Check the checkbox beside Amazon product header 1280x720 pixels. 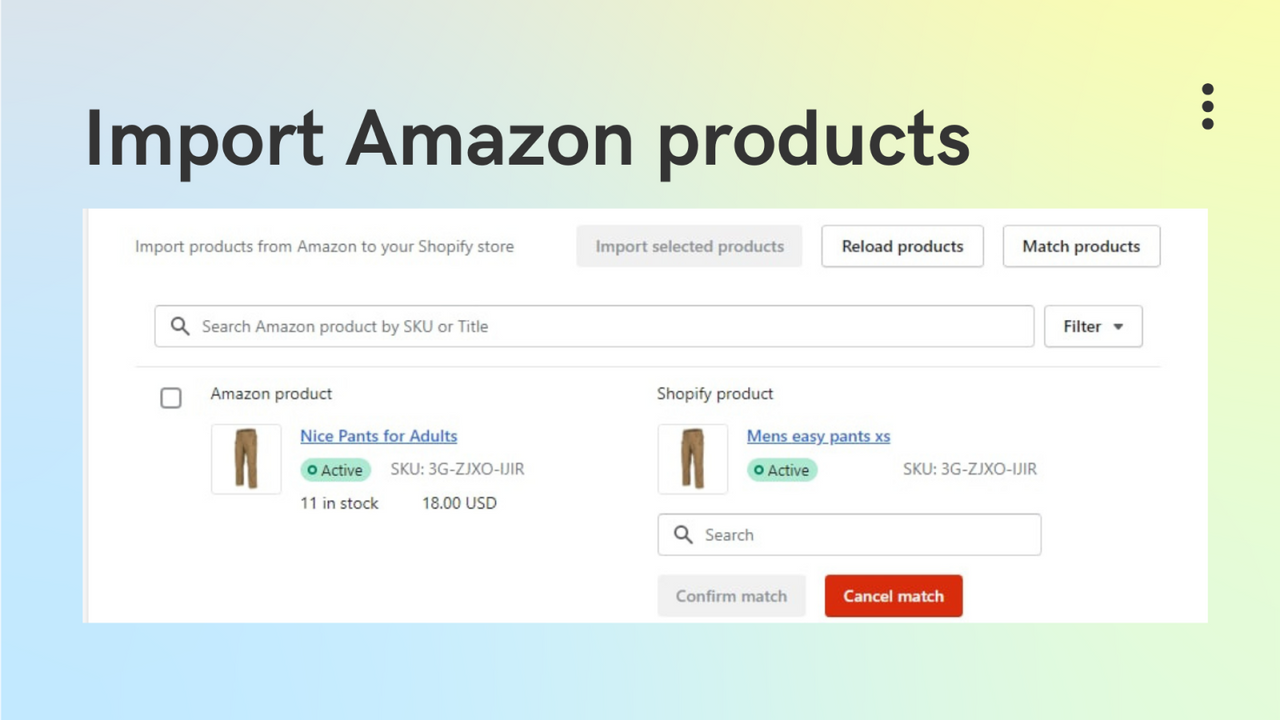[x=170, y=397]
